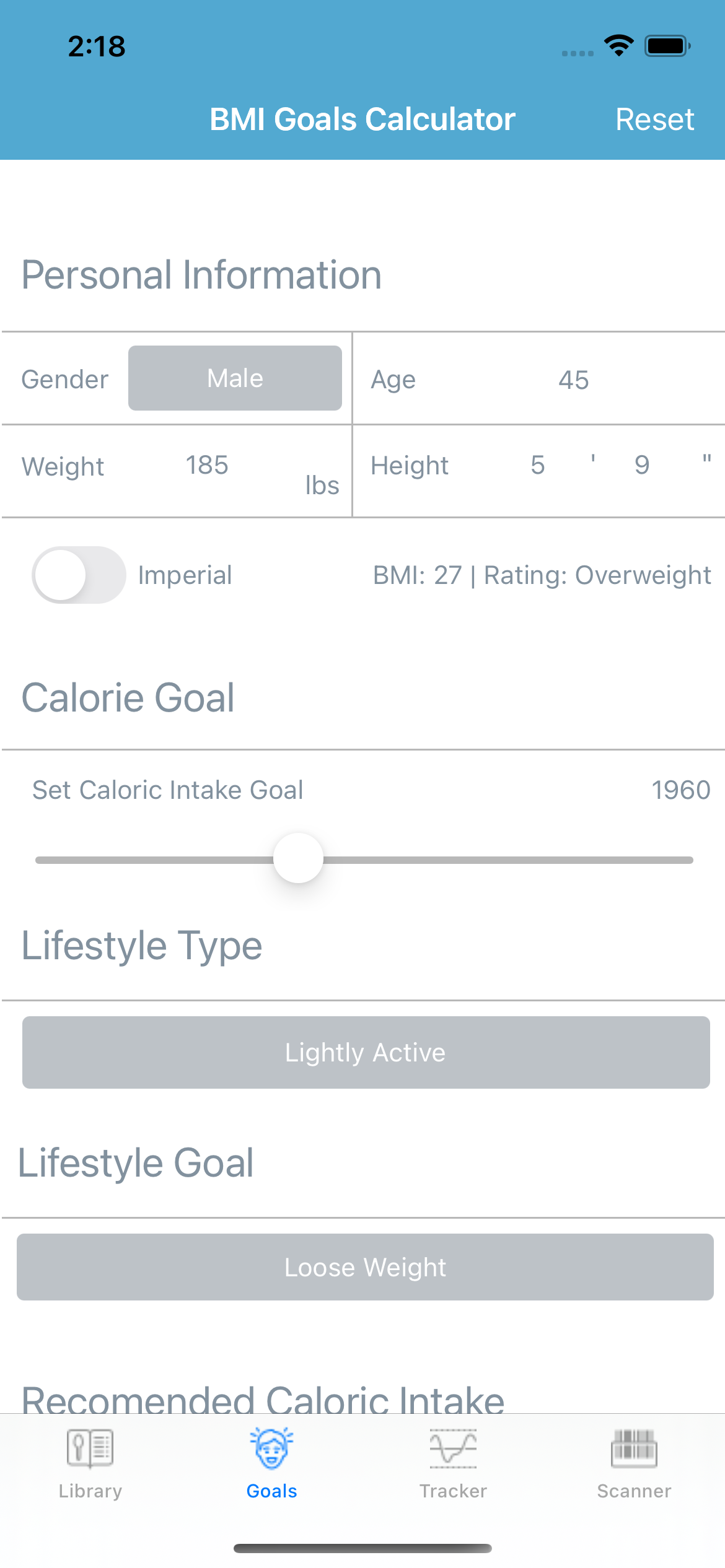Tap the caloric goal value 1960
The width and height of the screenshot is (725, 1568).
point(680,790)
